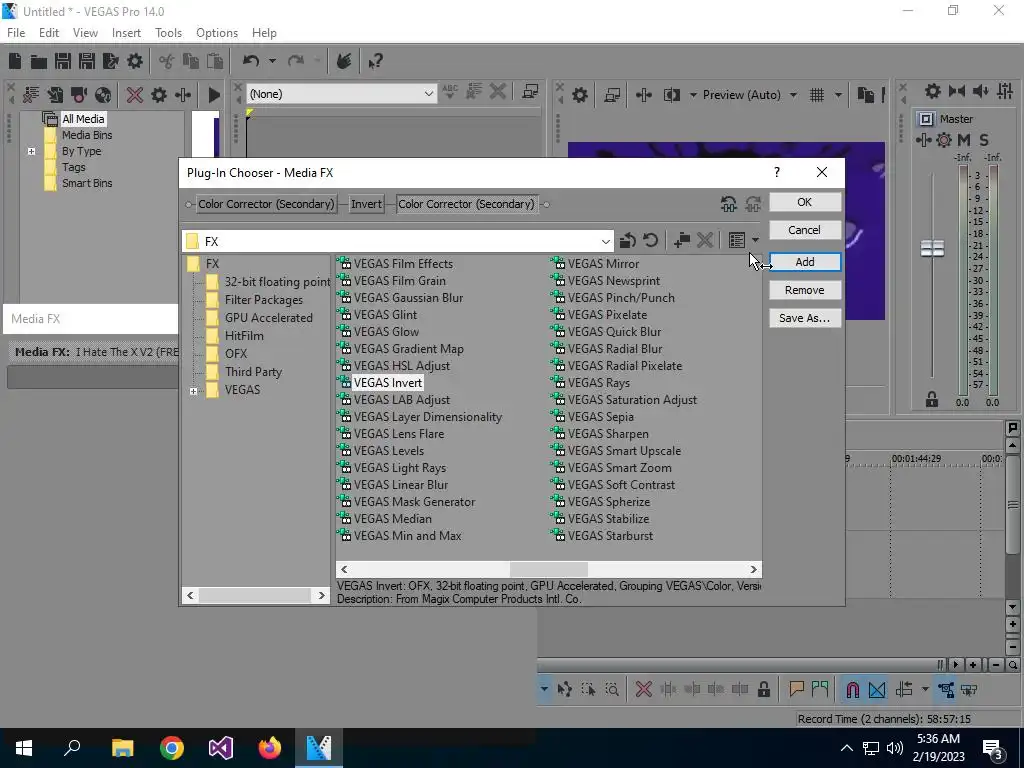Click the Save As... button
The width and height of the screenshot is (1024, 768).
pos(805,318)
